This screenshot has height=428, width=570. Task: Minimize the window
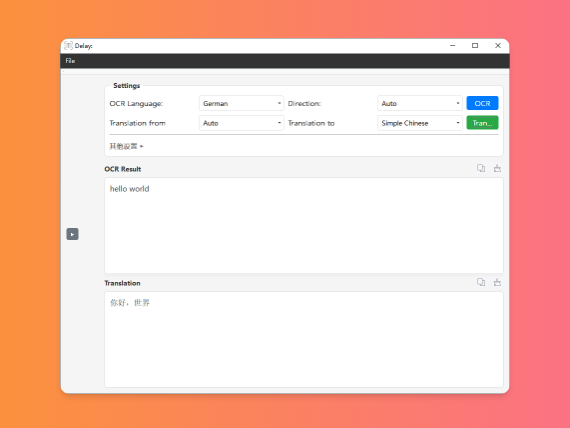click(453, 45)
